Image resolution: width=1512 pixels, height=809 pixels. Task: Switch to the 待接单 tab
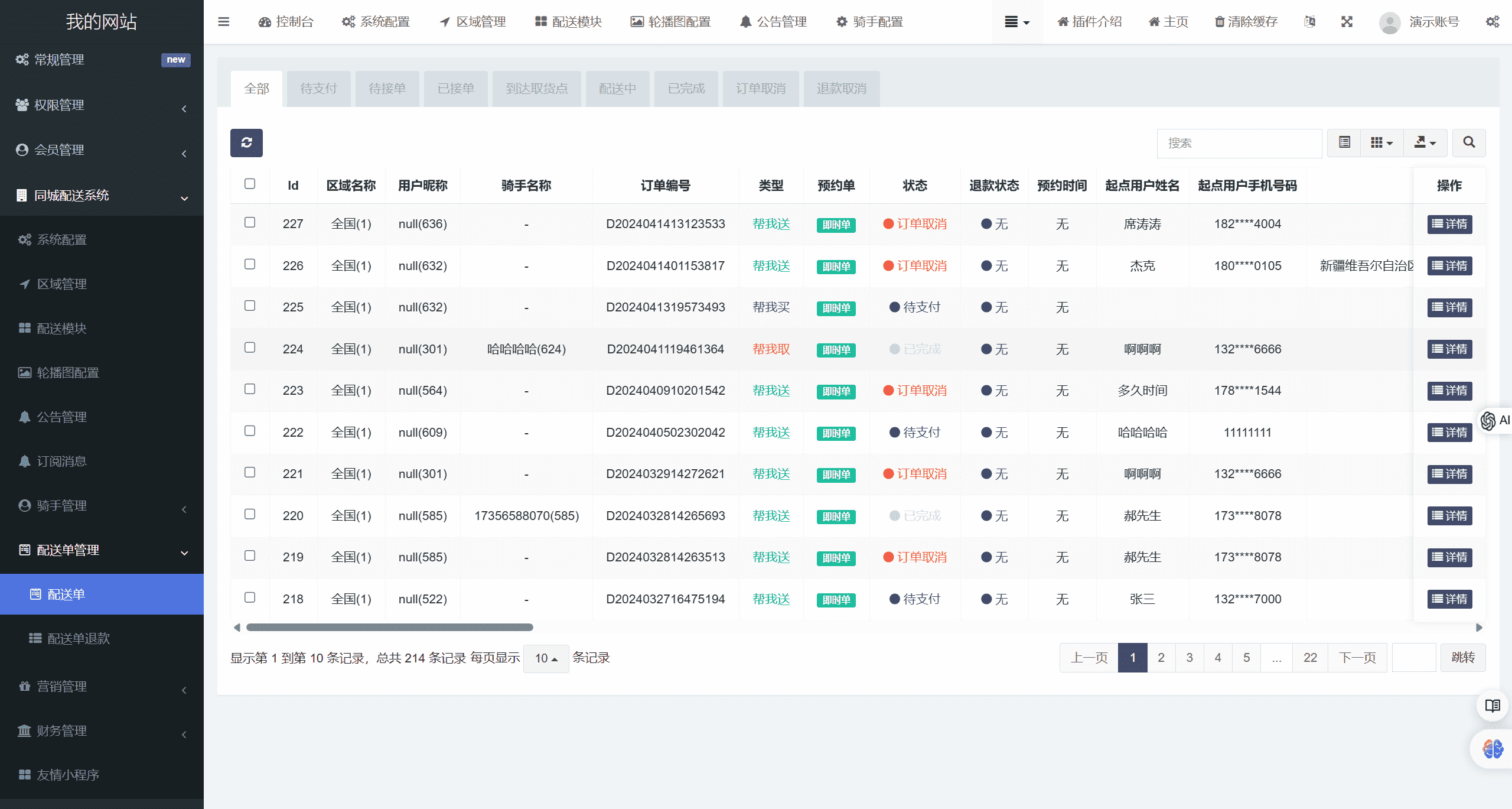(387, 89)
